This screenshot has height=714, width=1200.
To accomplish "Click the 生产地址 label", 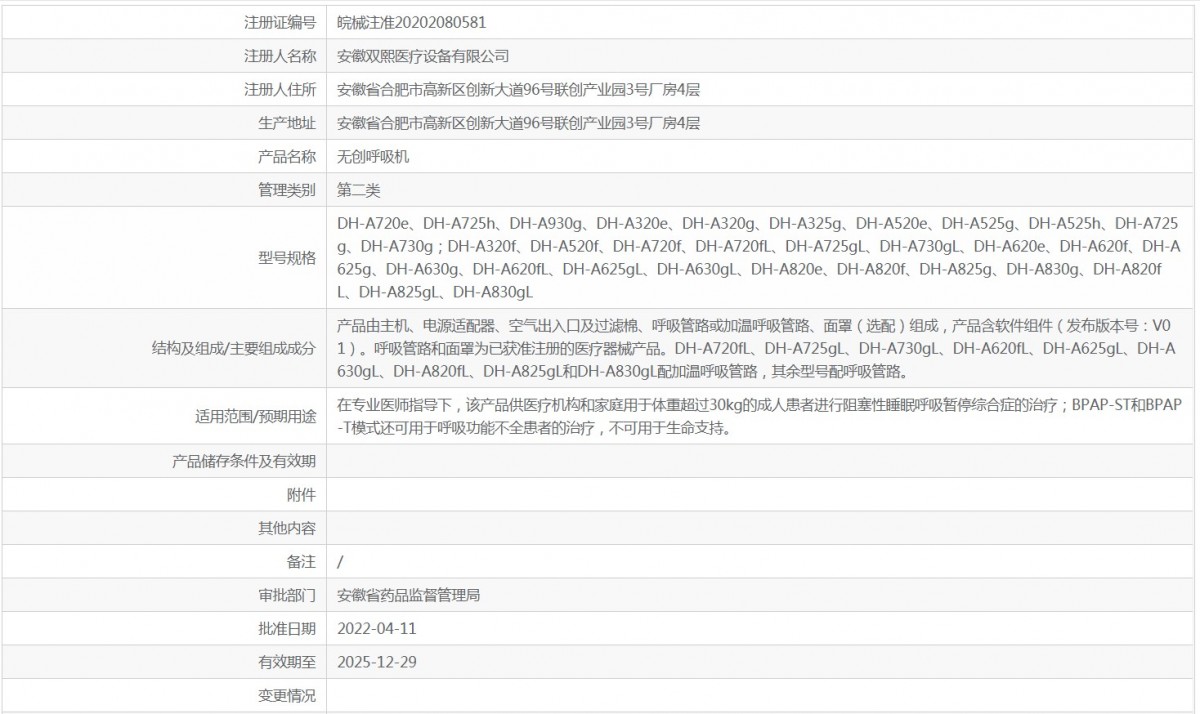I will [x=287, y=123].
